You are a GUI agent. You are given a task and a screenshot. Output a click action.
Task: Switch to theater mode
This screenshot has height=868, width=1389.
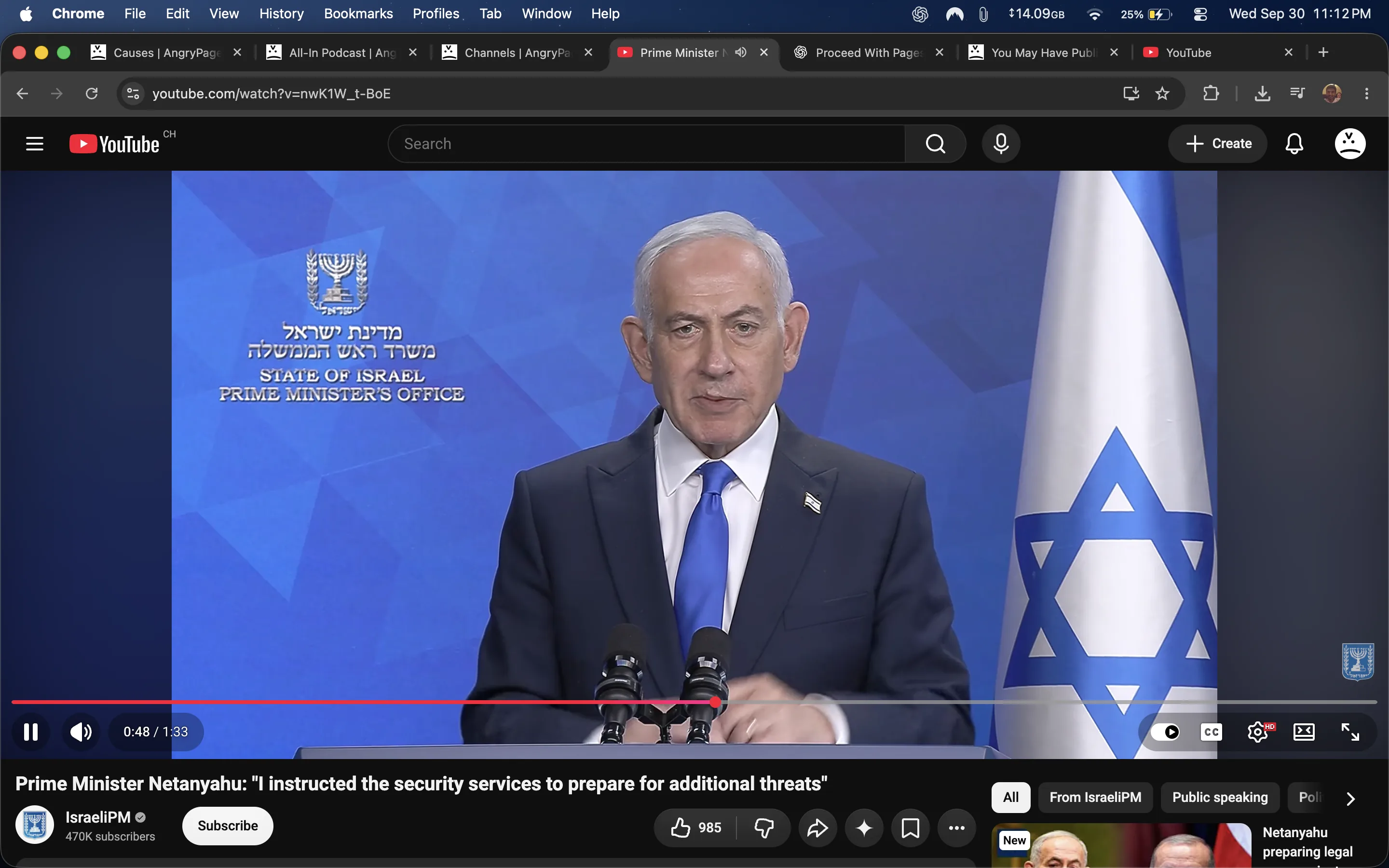[1304, 732]
